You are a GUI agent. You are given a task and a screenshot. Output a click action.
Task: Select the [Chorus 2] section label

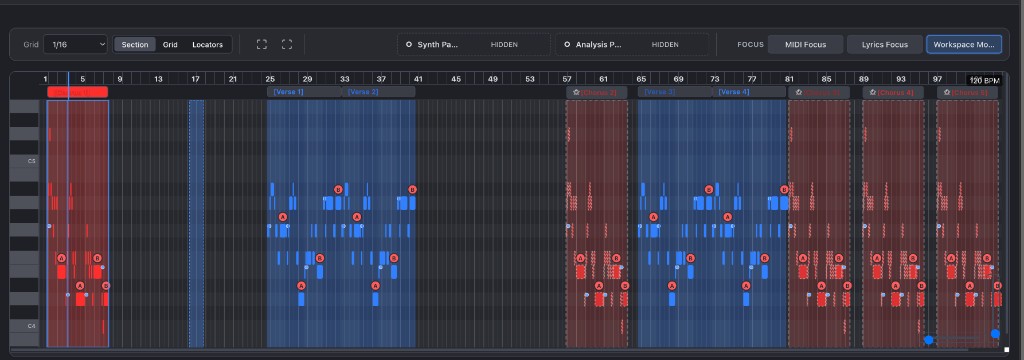pyautogui.click(x=597, y=92)
